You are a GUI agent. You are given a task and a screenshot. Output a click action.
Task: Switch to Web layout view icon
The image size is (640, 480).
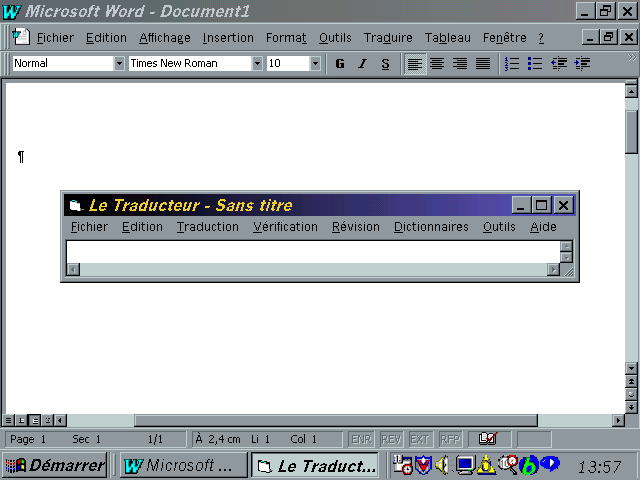coord(21,420)
